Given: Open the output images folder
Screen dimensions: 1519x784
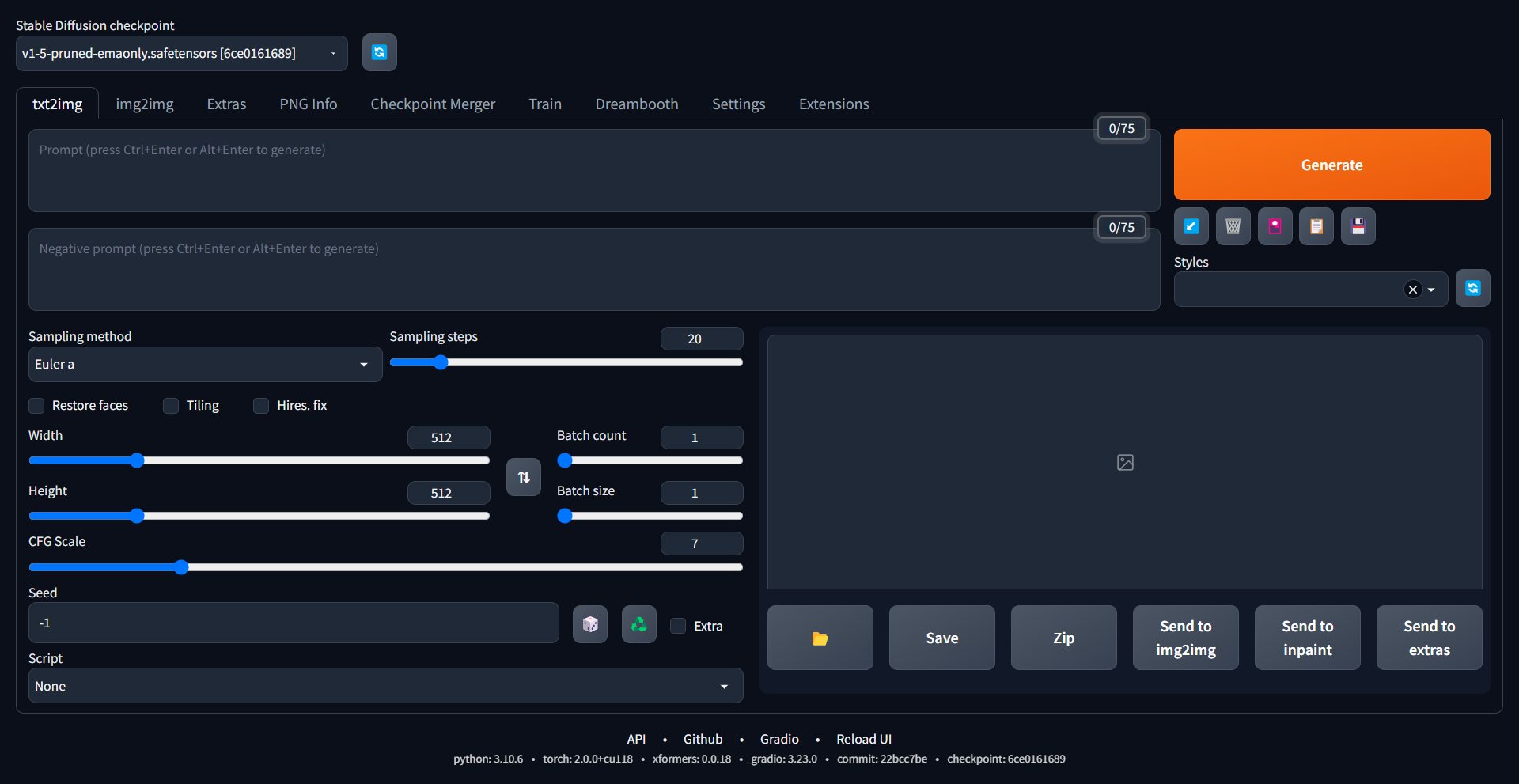Looking at the screenshot, I should [x=820, y=637].
